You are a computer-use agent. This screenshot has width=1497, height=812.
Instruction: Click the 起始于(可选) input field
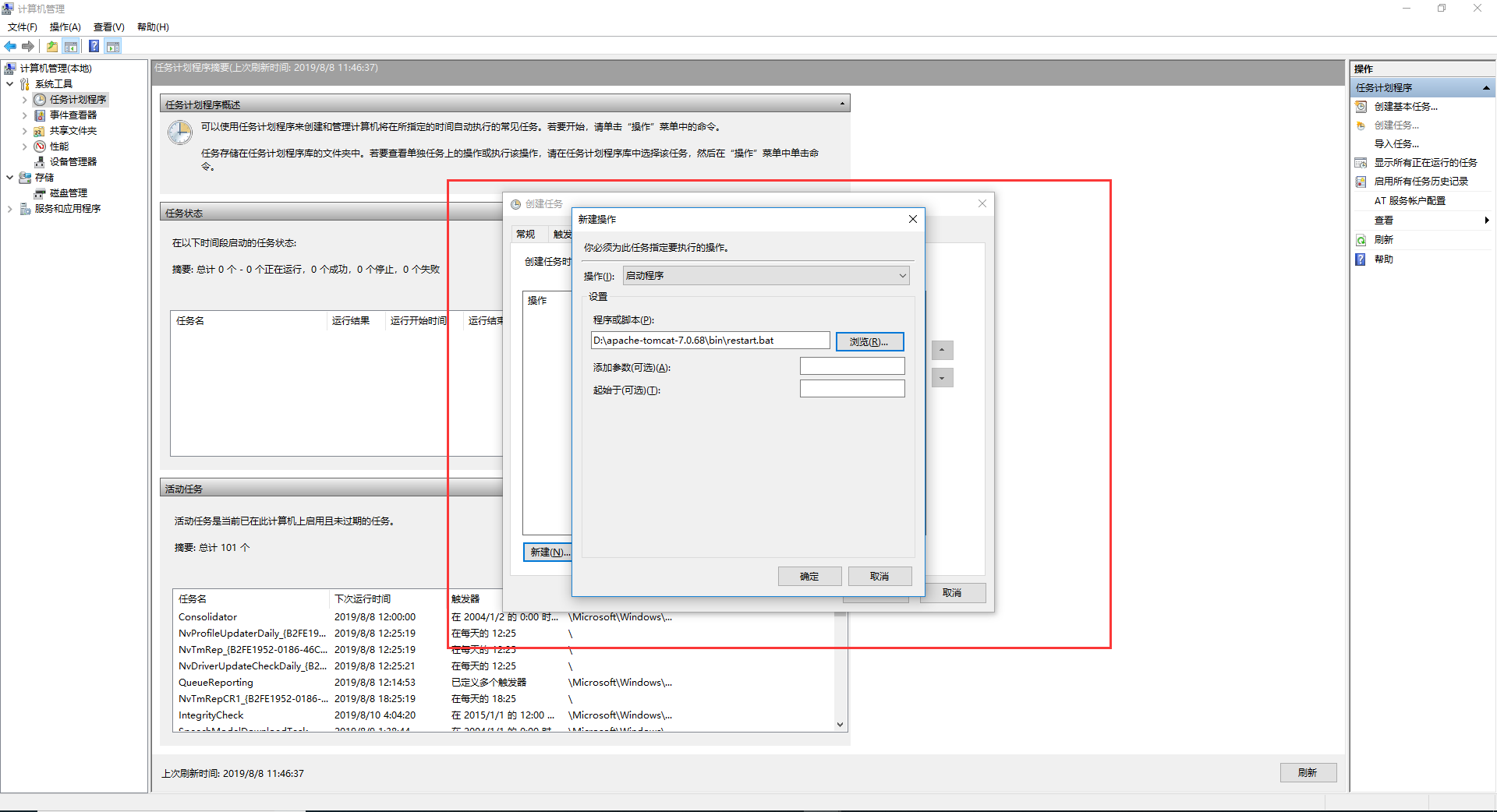(852, 389)
